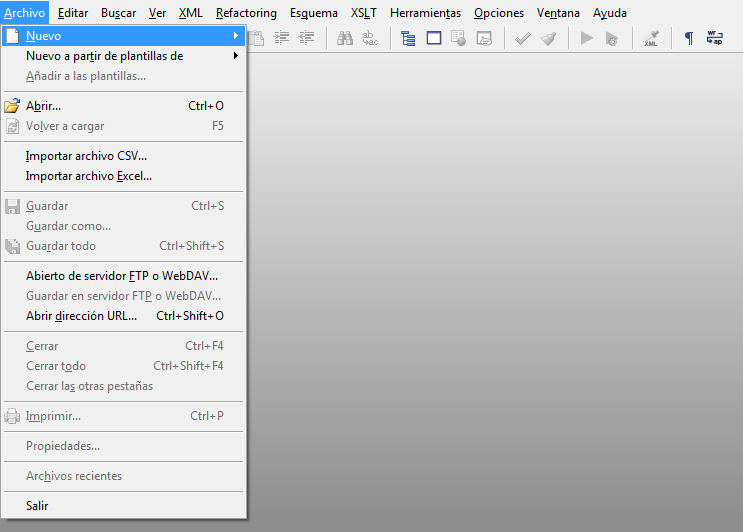This screenshot has height=532, width=743.
Task: Click Añadir a las plantillas... entry
Action: pos(123,76)
